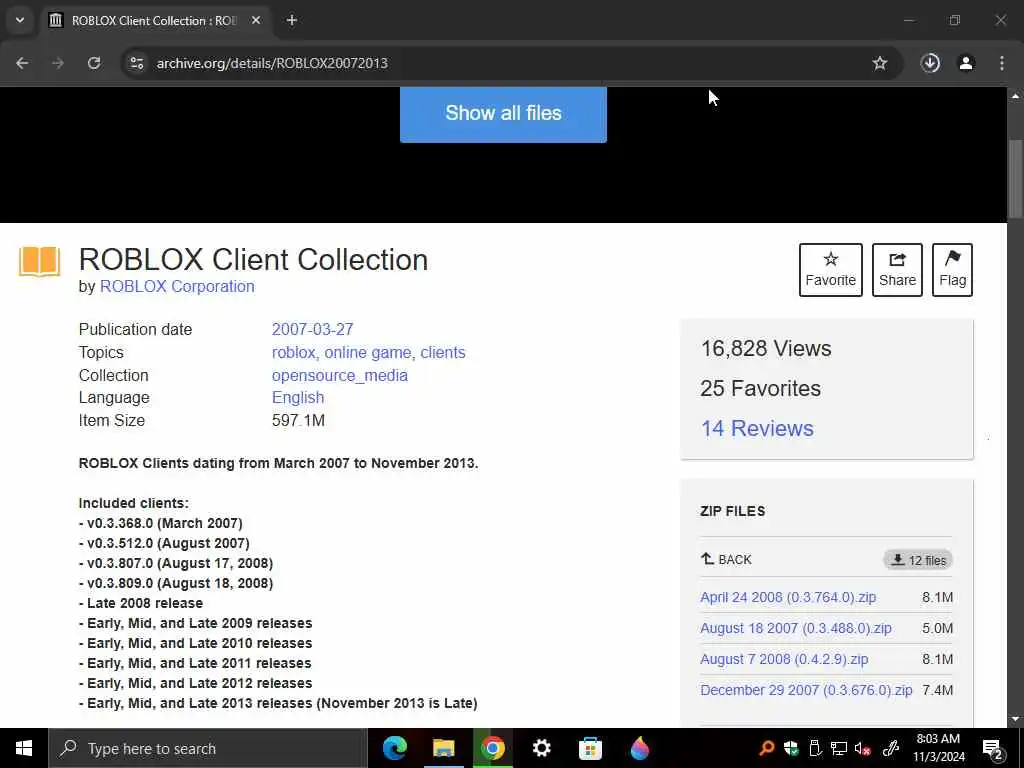
Task: Click scrollbar down arrow
Action: click(x=1016, y=720)
